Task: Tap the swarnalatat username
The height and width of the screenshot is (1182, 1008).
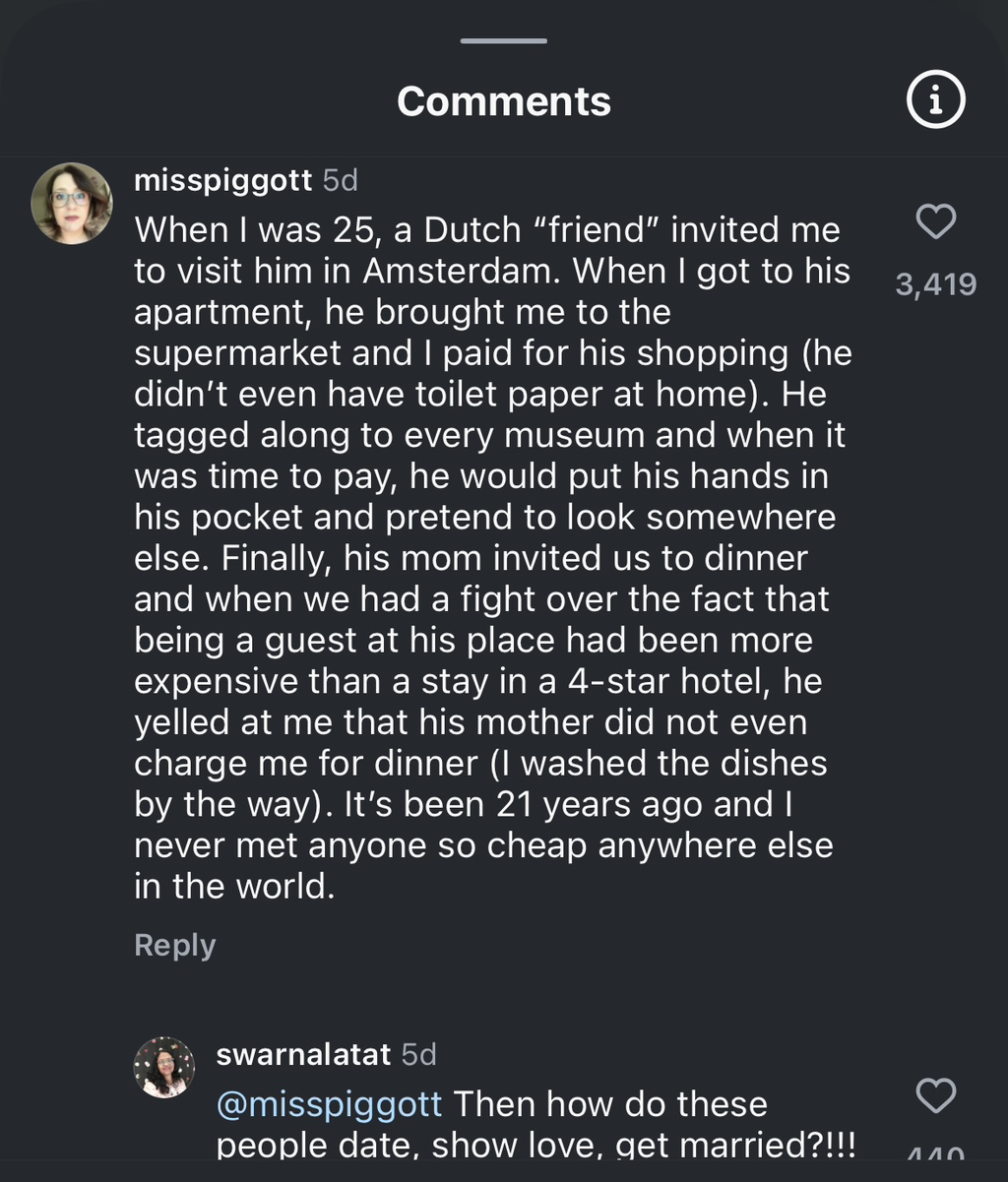Action: coord(304,1055)
